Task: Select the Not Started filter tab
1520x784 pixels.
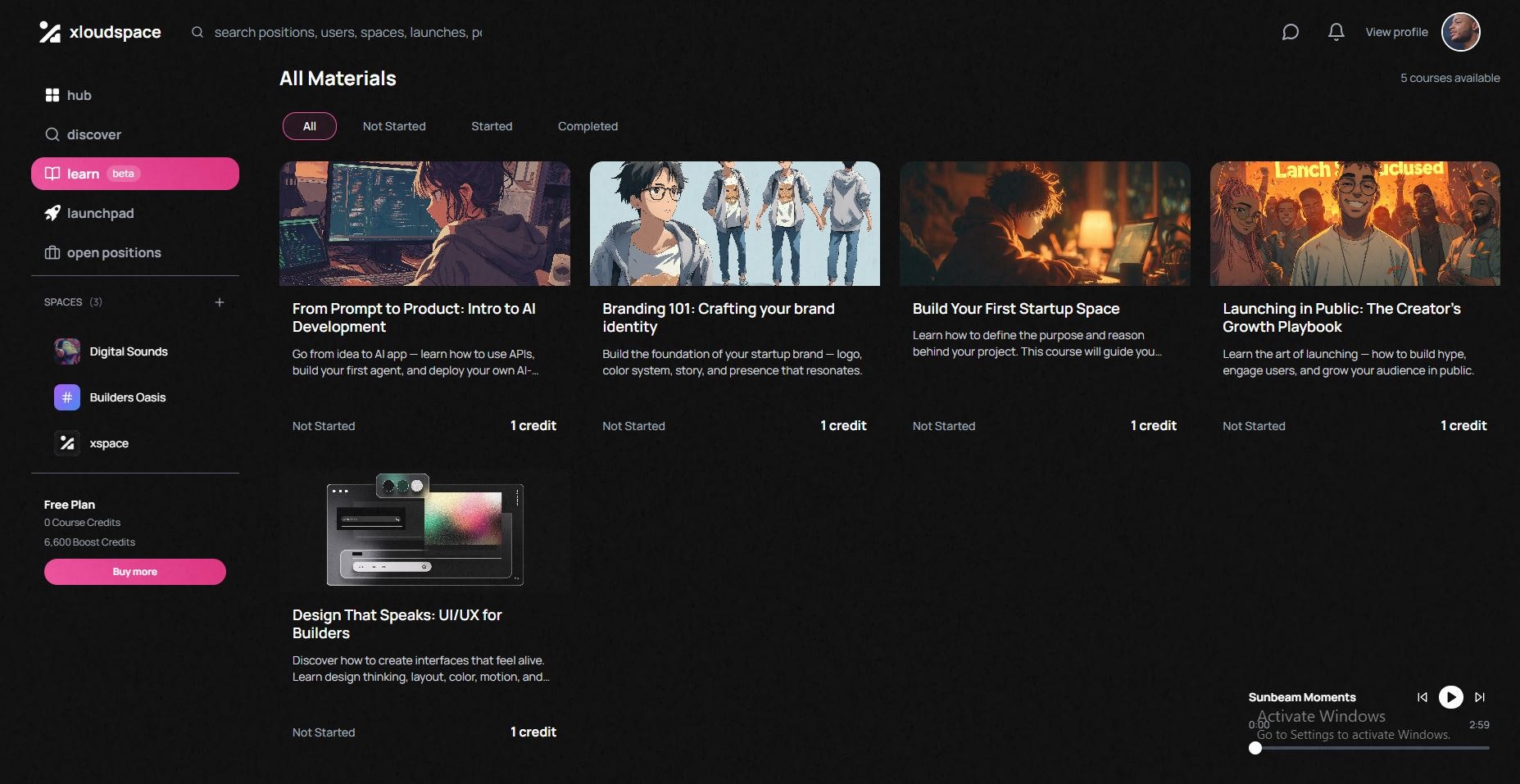Action: click(394, 126)
